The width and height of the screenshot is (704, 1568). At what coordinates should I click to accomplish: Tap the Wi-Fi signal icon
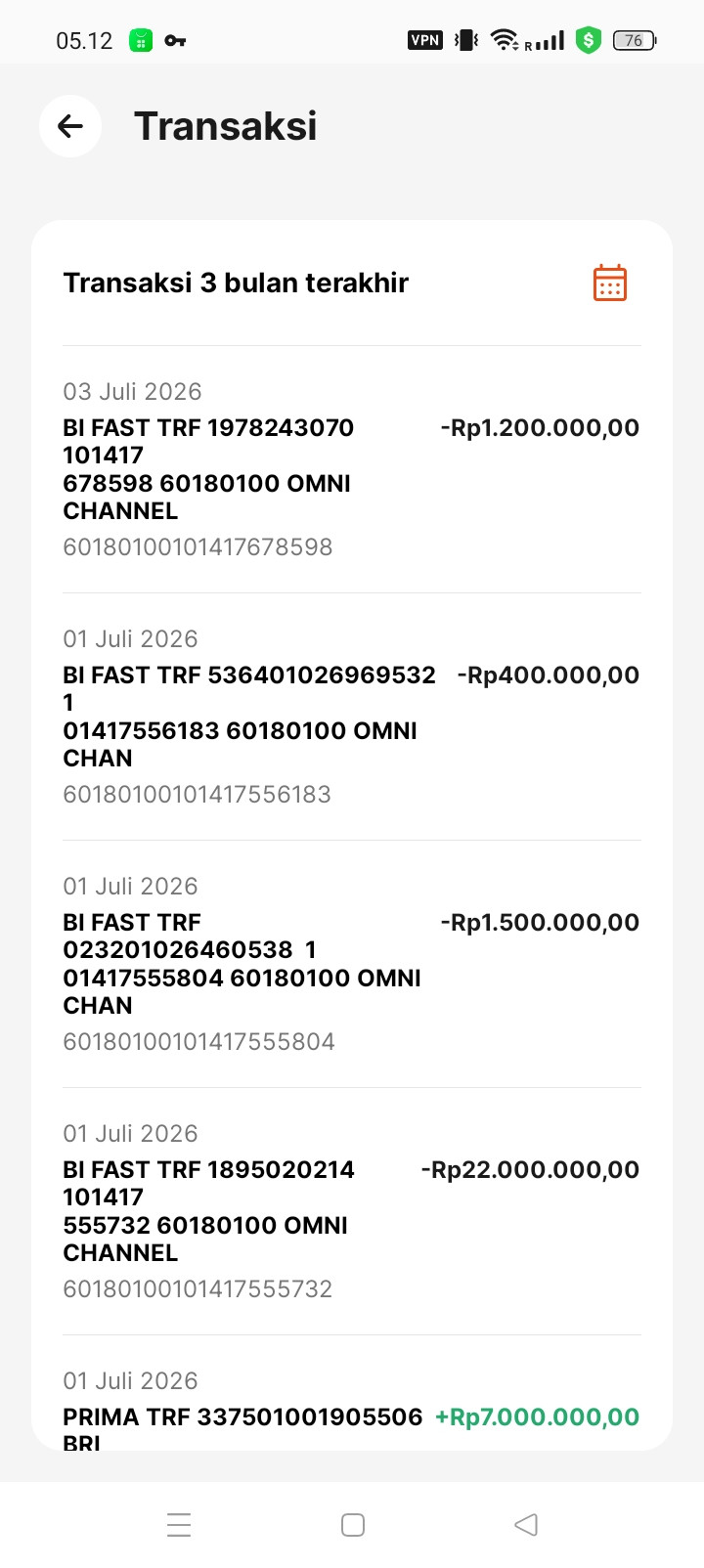[504, 40]
